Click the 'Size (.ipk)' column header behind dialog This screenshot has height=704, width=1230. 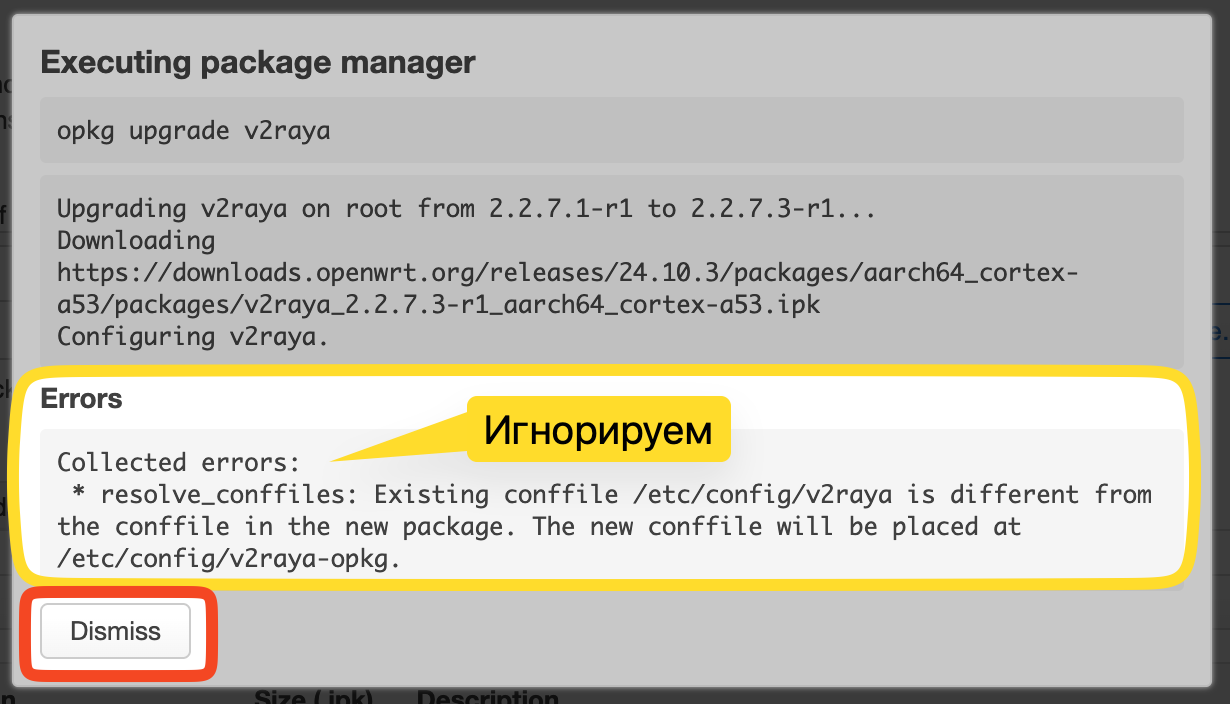coord(314,696)
